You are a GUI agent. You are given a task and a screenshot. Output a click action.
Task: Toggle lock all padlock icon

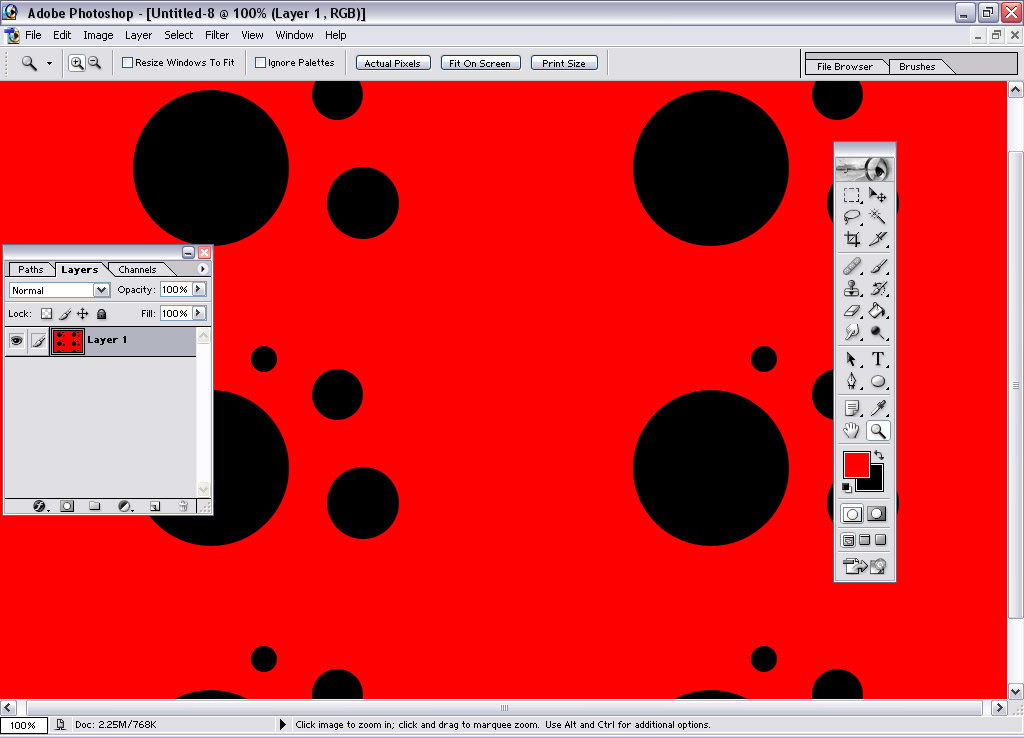click(x=101, y=313)
